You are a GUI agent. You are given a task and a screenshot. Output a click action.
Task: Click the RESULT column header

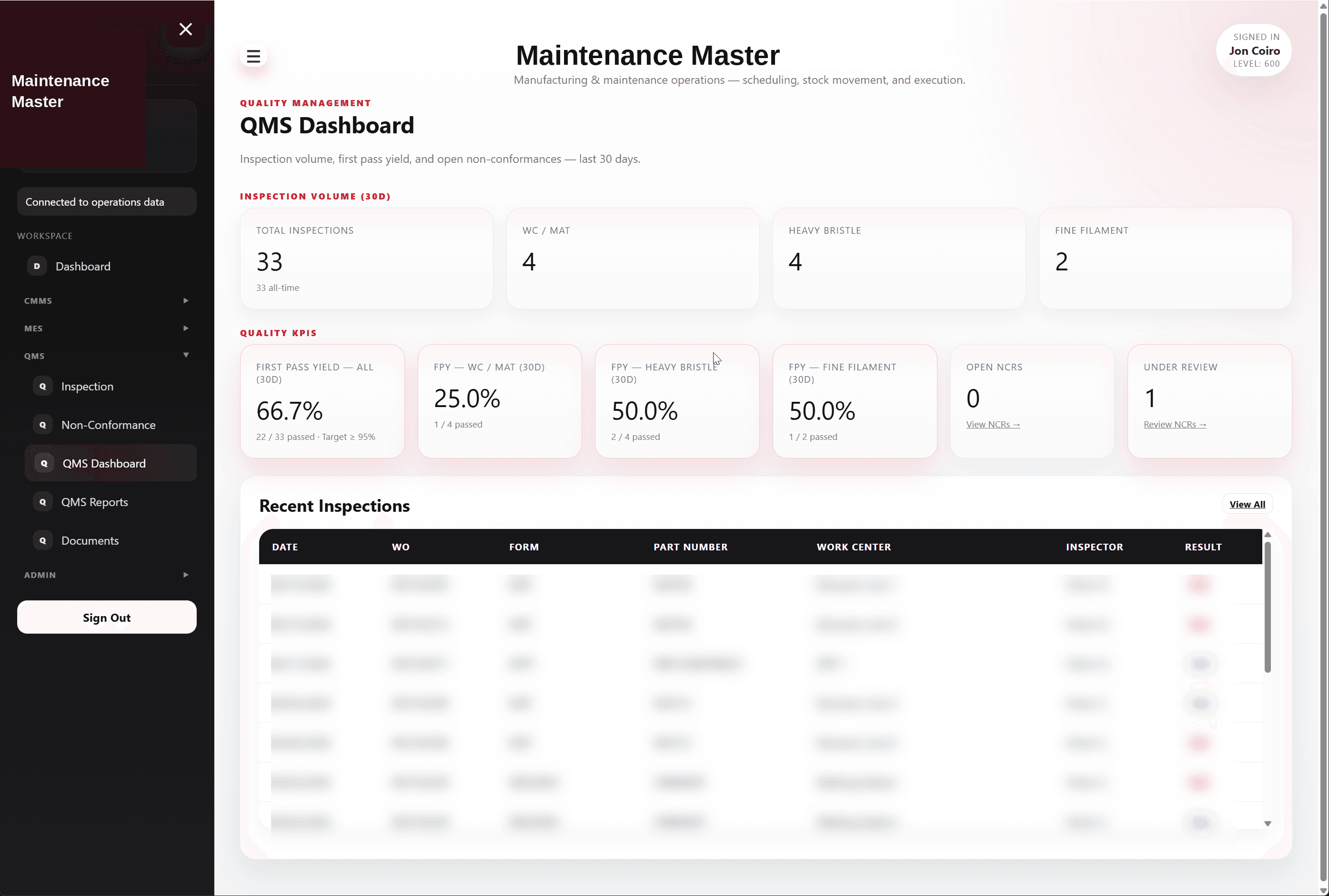pos(1203,547)
